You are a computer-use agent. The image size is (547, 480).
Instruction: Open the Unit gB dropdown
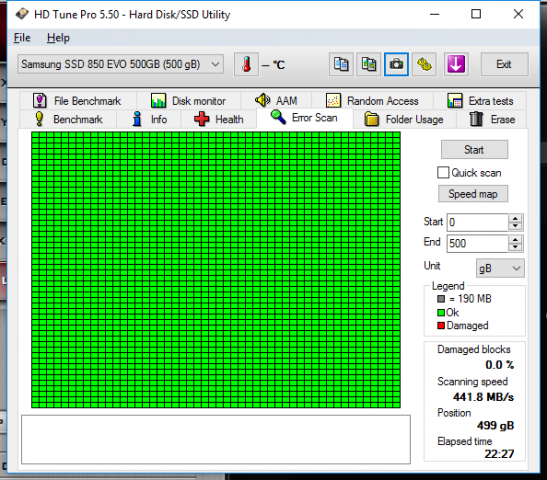pos(500,268)
